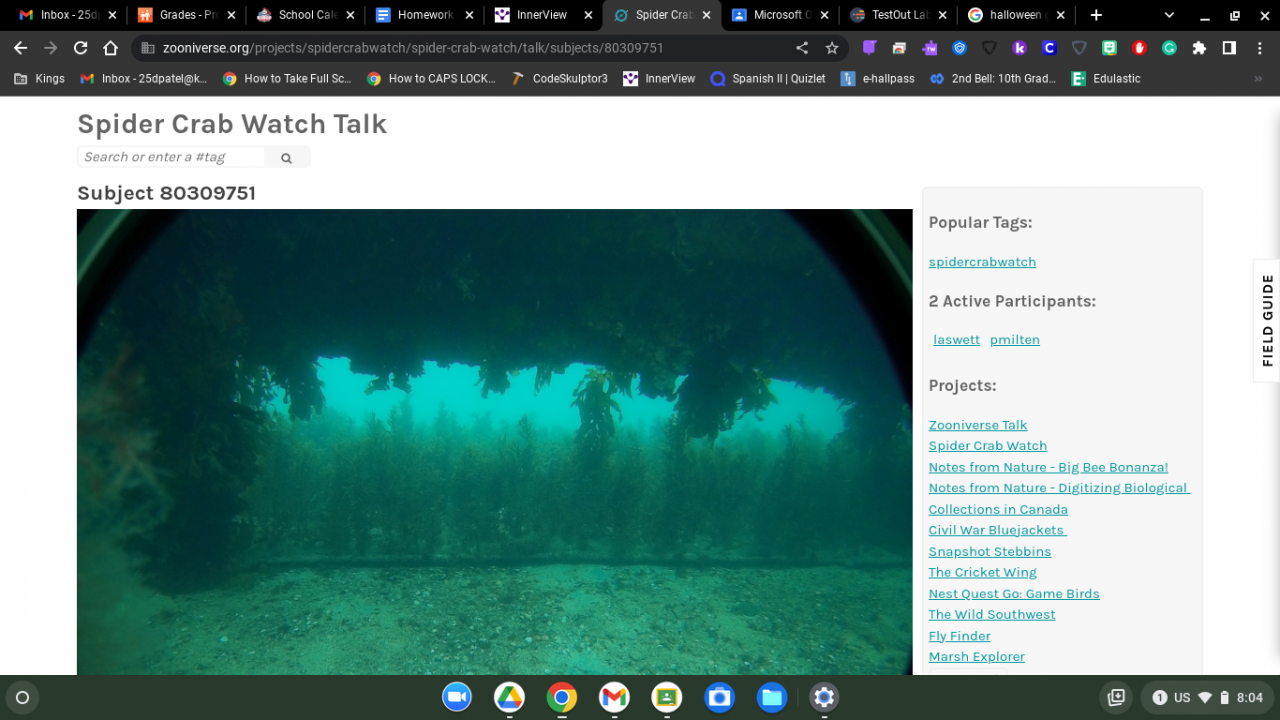1280x720 pixels.
Task: Open the Chrome three-dot menu
Action: click(x=1258, y=48)
